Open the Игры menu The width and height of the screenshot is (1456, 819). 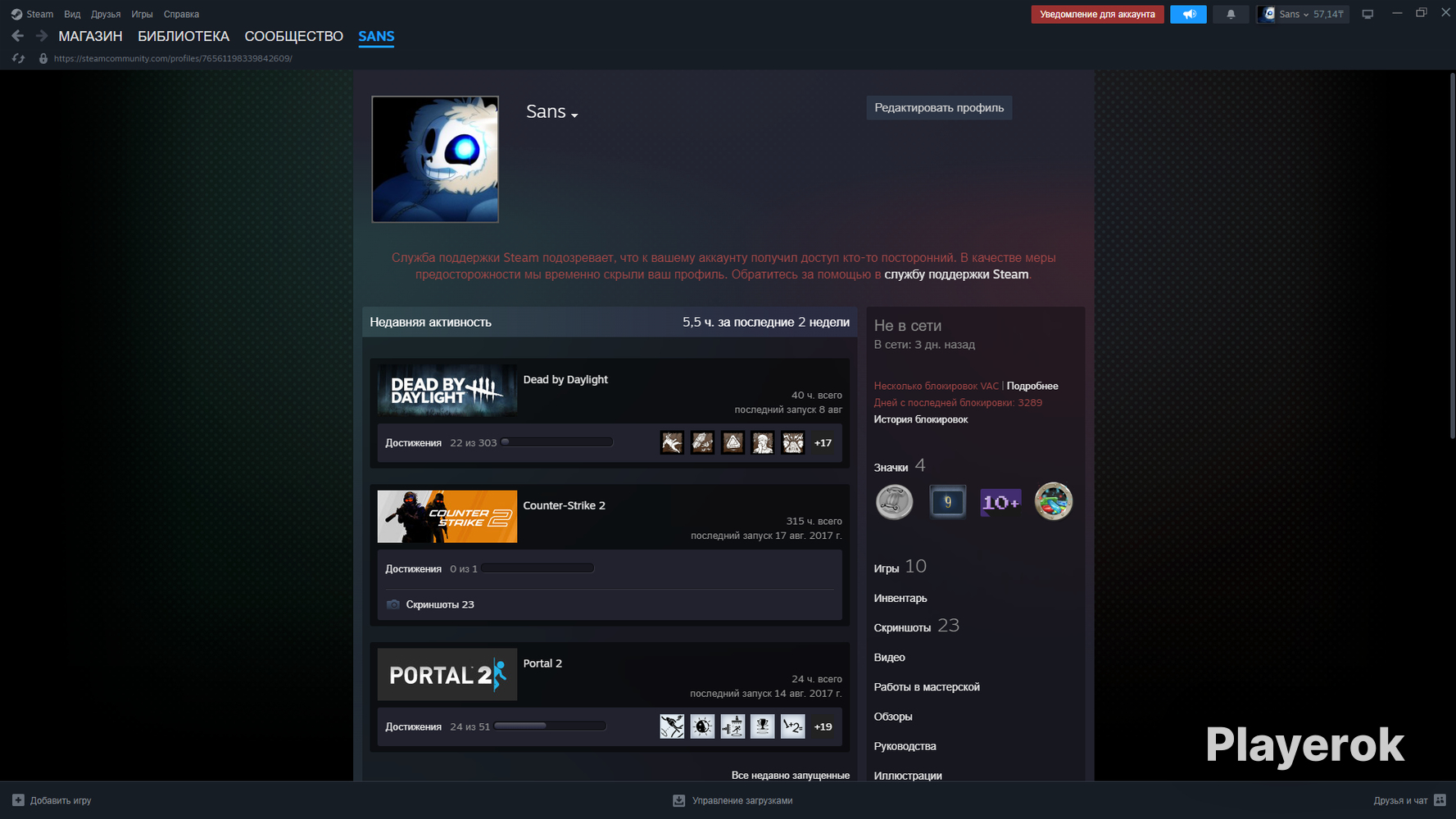coord(142,14)
